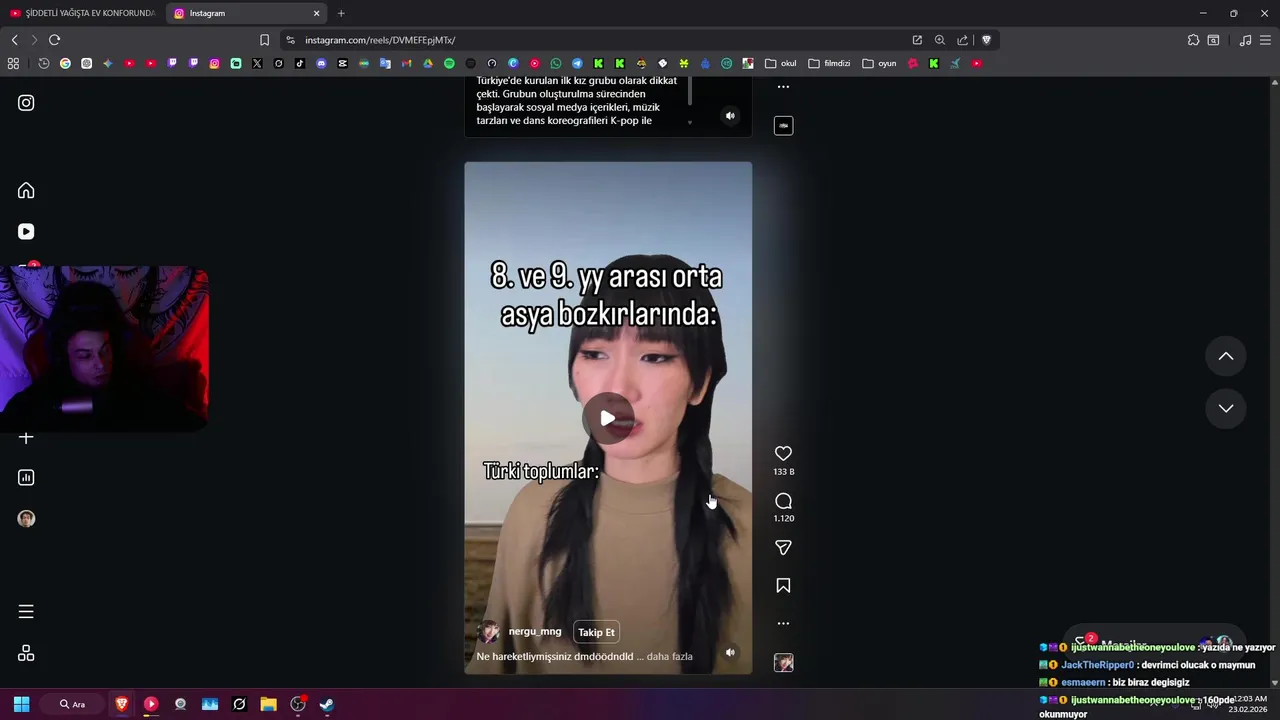Open the X (Twitter) bookmark
Viewport: 1280px width, 720px height.
click(x=257, y=63)
